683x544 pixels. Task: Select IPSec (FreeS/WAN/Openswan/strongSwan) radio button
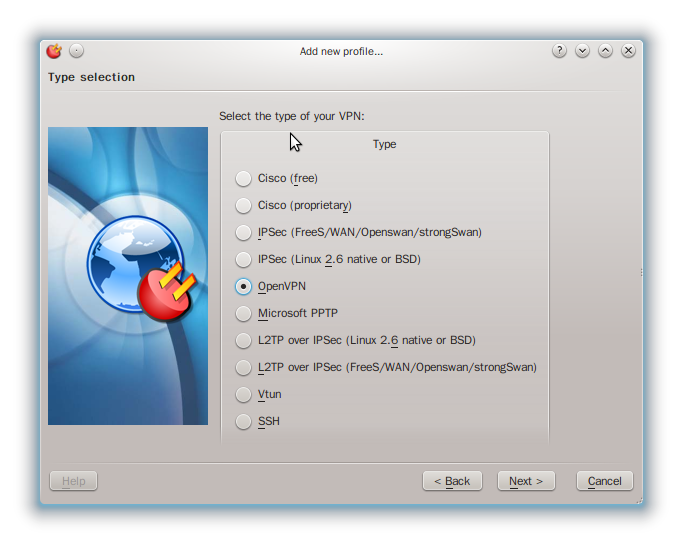click(244, 233)
